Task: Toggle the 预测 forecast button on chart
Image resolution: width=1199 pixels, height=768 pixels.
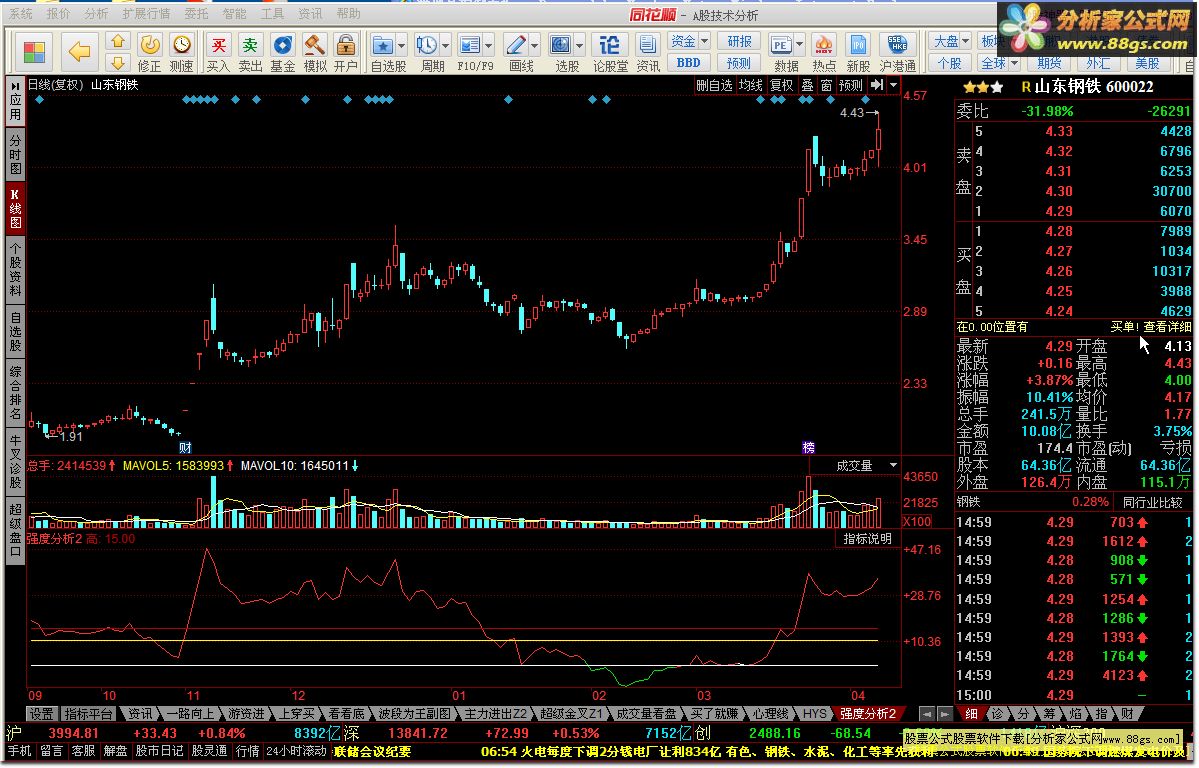Action: (x=851, y=85)
